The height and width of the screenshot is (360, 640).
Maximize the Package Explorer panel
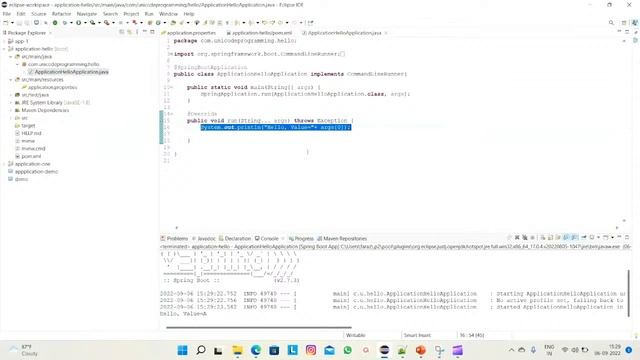point(152,32)
